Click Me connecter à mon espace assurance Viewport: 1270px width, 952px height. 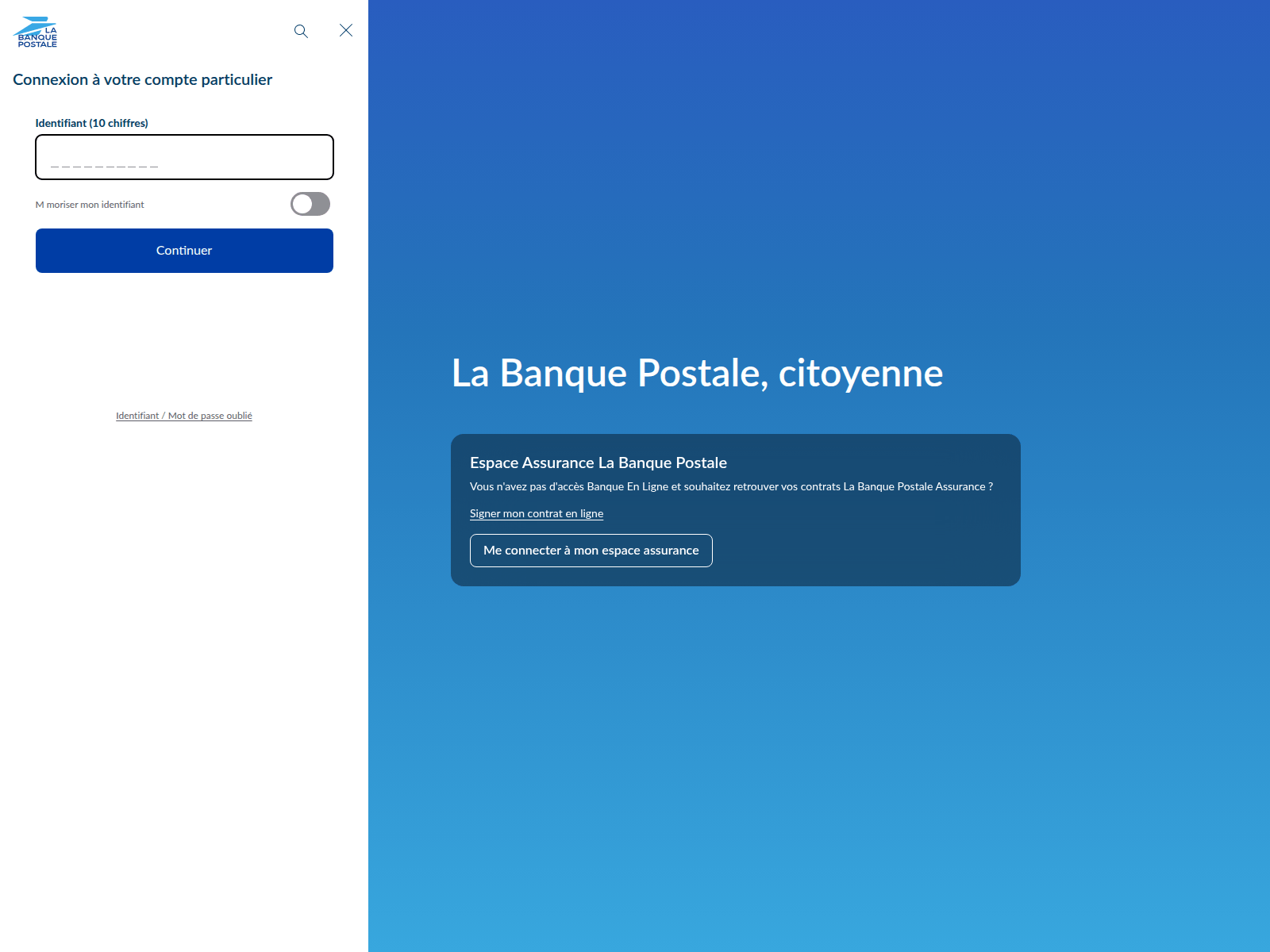591,551
